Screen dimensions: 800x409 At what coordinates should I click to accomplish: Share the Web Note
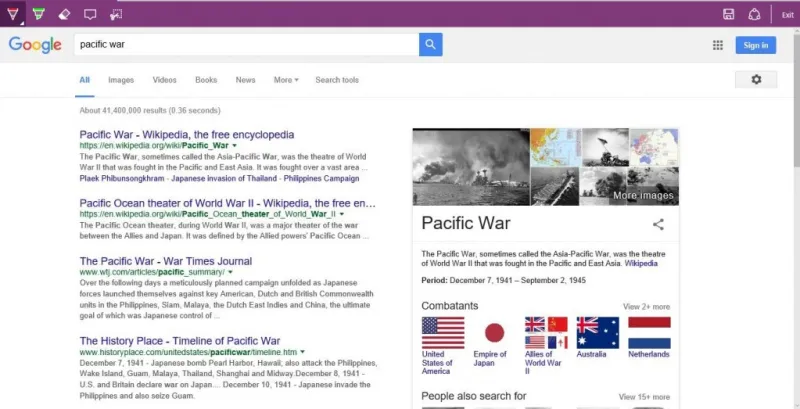click(x=754, y=14)
